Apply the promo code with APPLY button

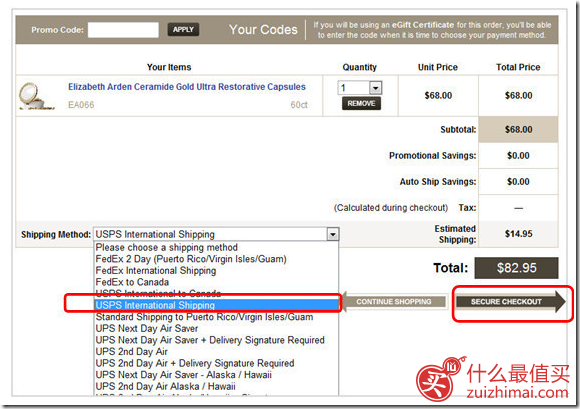tap(183, 30)
